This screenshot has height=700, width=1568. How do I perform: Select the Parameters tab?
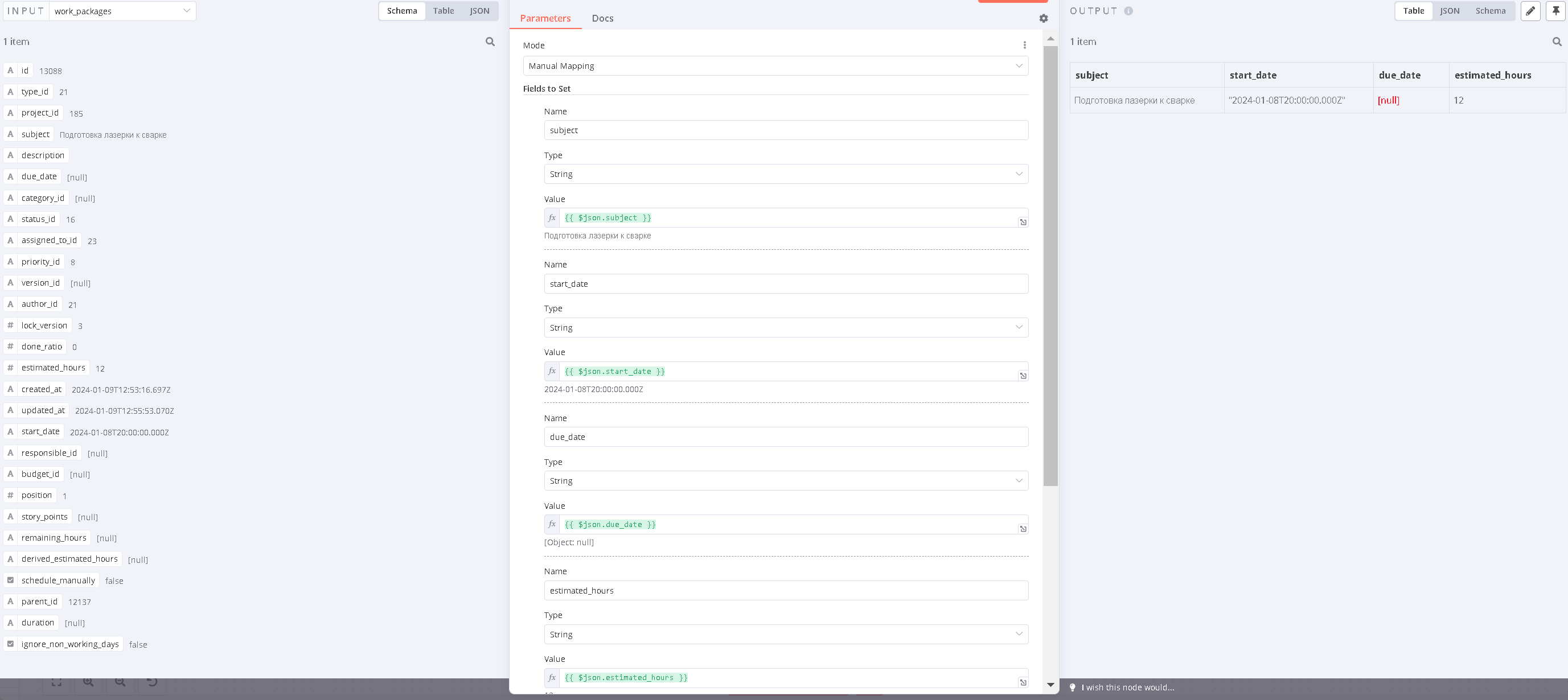point(545,18)
